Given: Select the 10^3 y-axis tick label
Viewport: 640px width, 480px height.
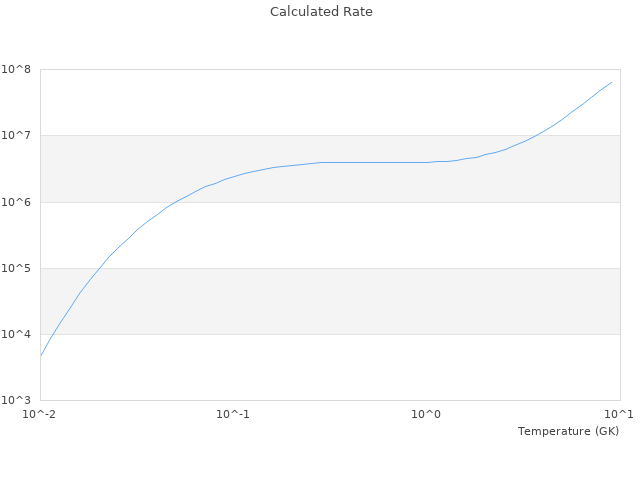Looking at the screenshot, I should (16, 400).
